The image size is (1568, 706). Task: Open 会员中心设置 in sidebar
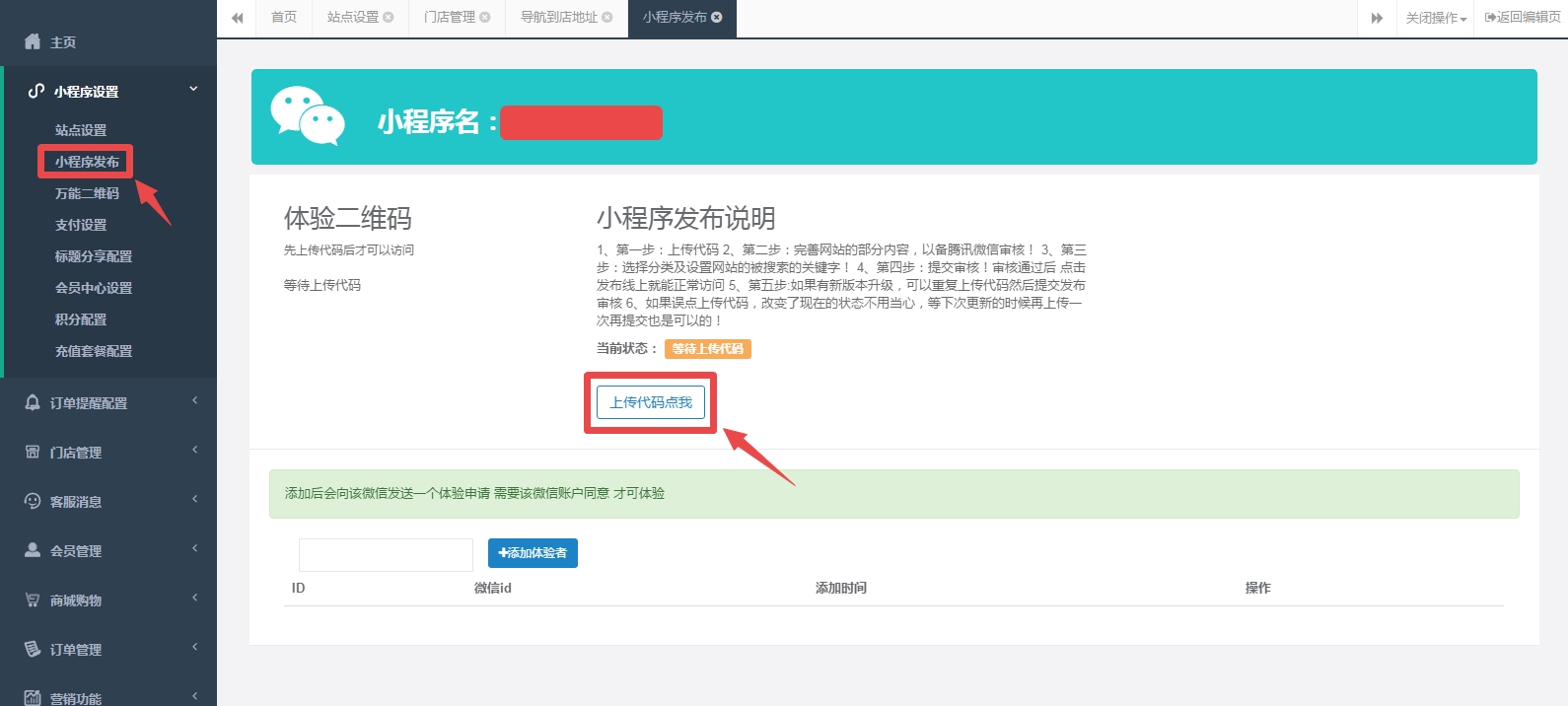(94, 288)
